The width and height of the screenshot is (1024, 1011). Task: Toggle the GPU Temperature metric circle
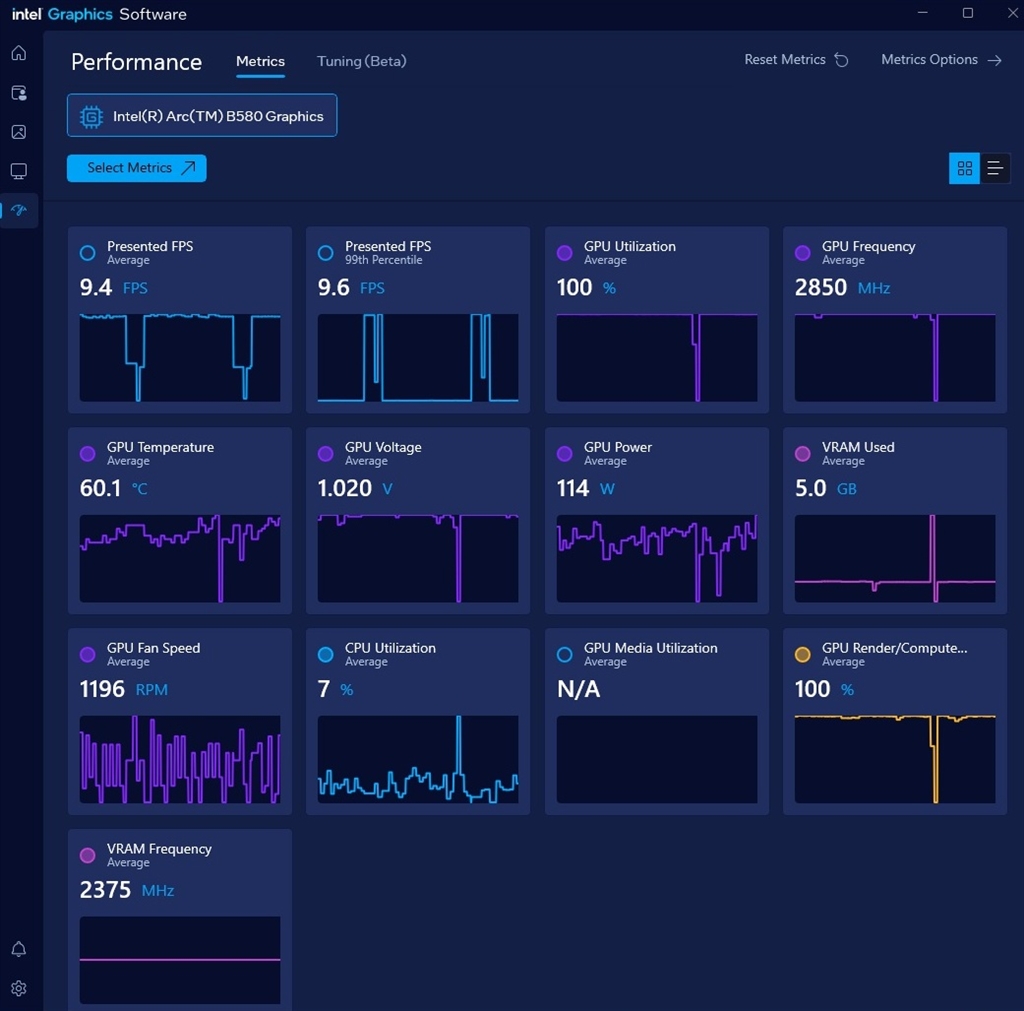tap(88, 454)
